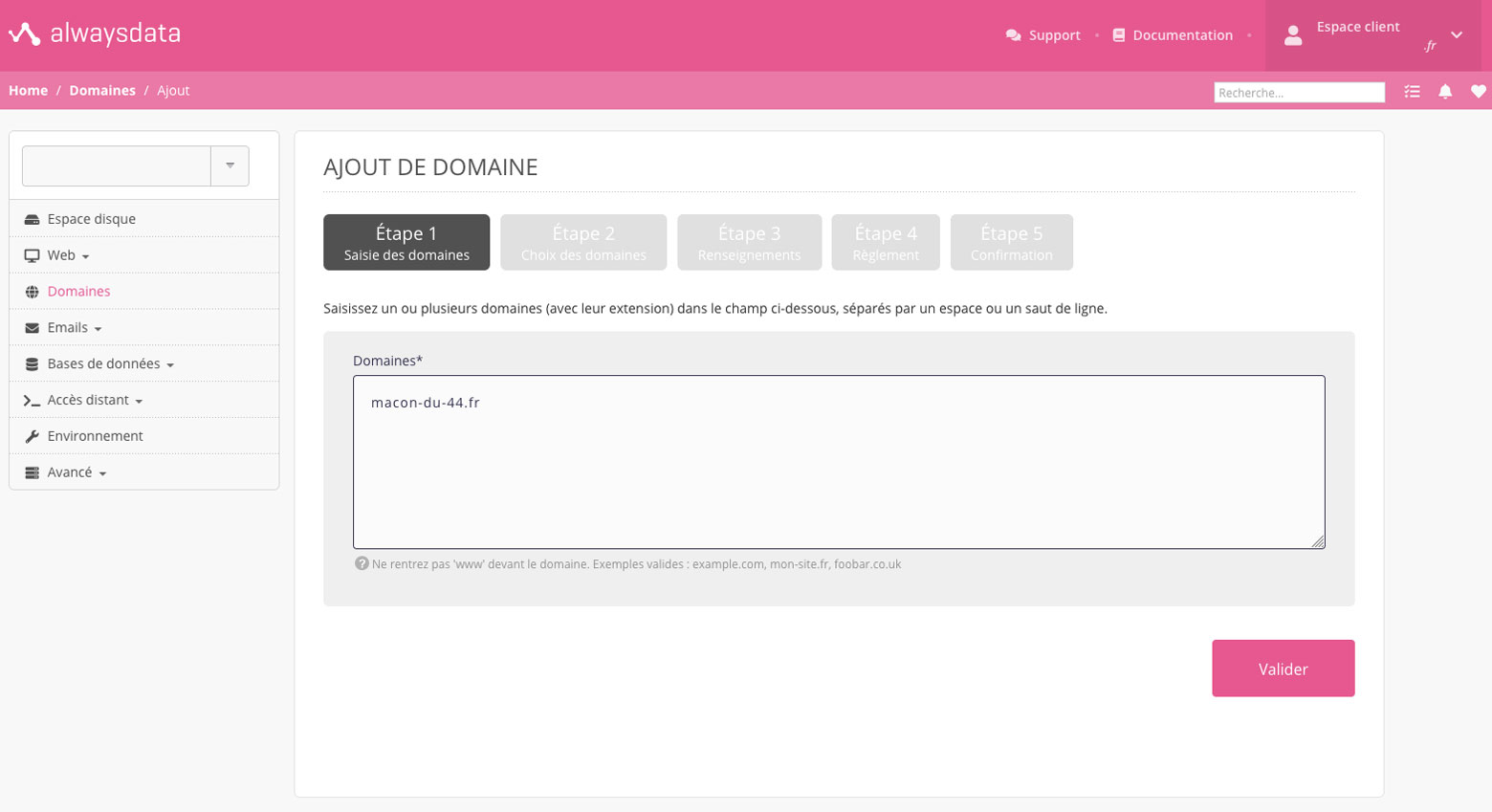Click the envelope icon beside Emails
The width and height of the screenshot is (1492, 812).
tap(32, 328)
